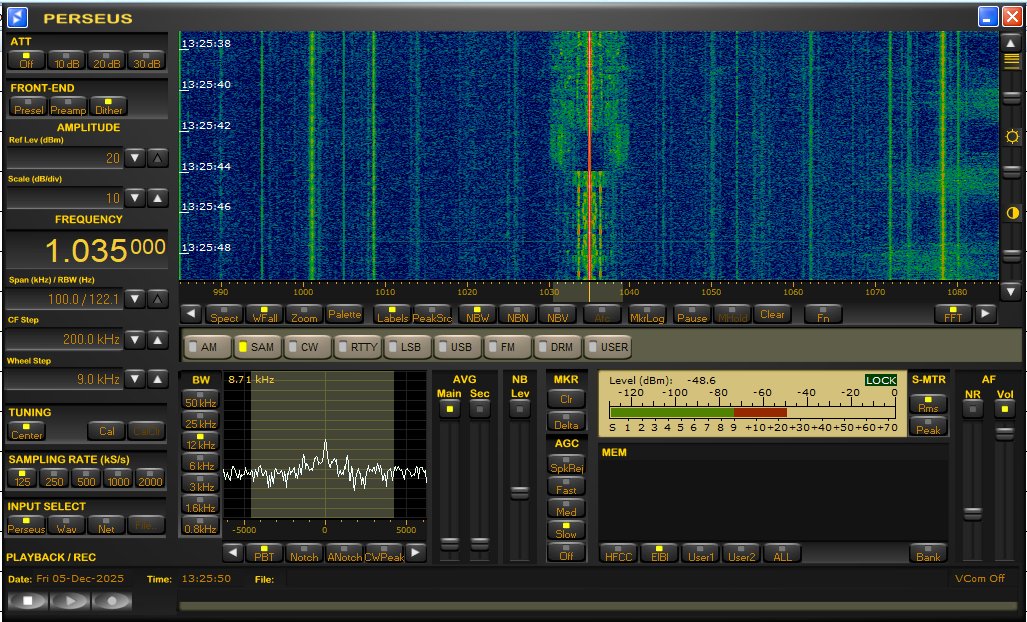The height and width of the screenshot is (622, 1027).
Task: Click the Cal tuning button
Action: (107, 431)
